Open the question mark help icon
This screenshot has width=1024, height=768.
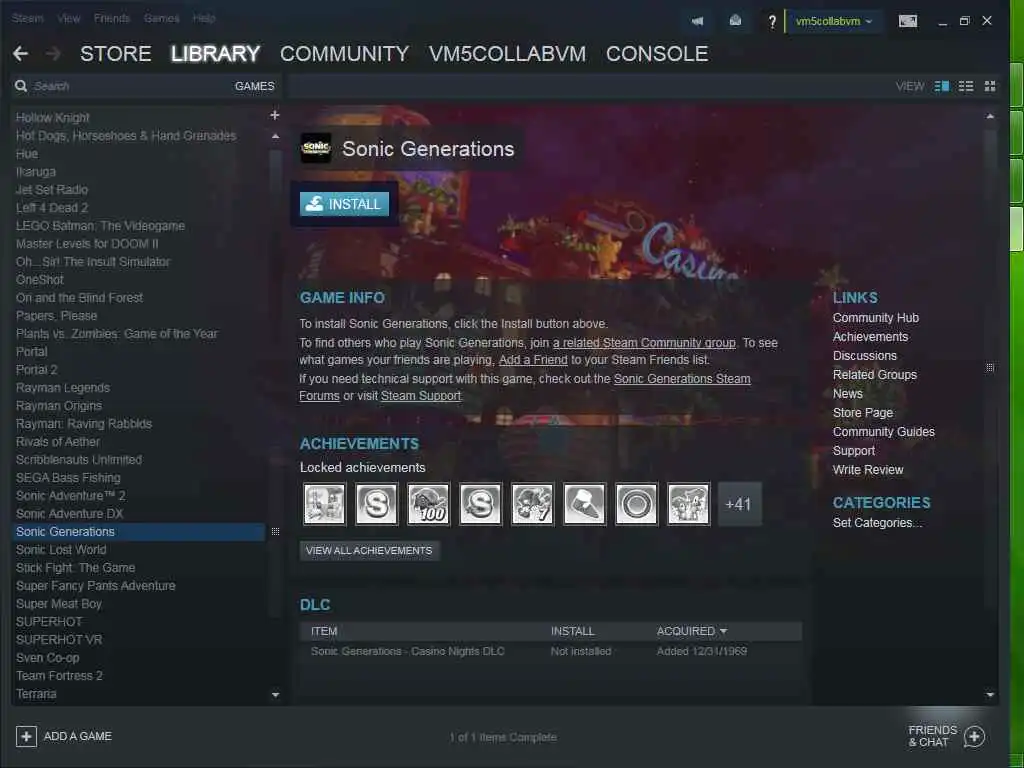(x=772, y=22)
